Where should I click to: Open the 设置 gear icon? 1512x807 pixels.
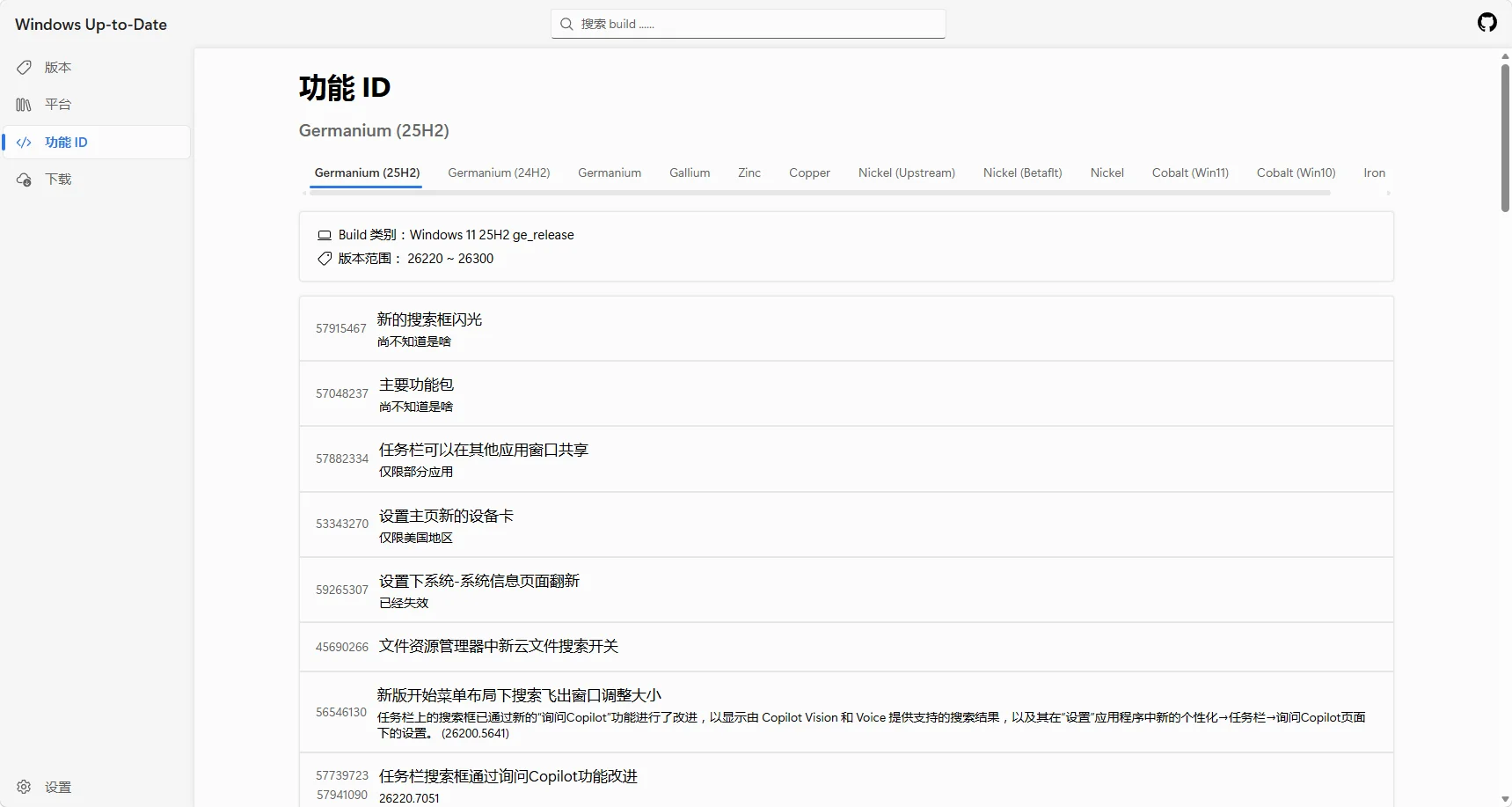(24, 787)
